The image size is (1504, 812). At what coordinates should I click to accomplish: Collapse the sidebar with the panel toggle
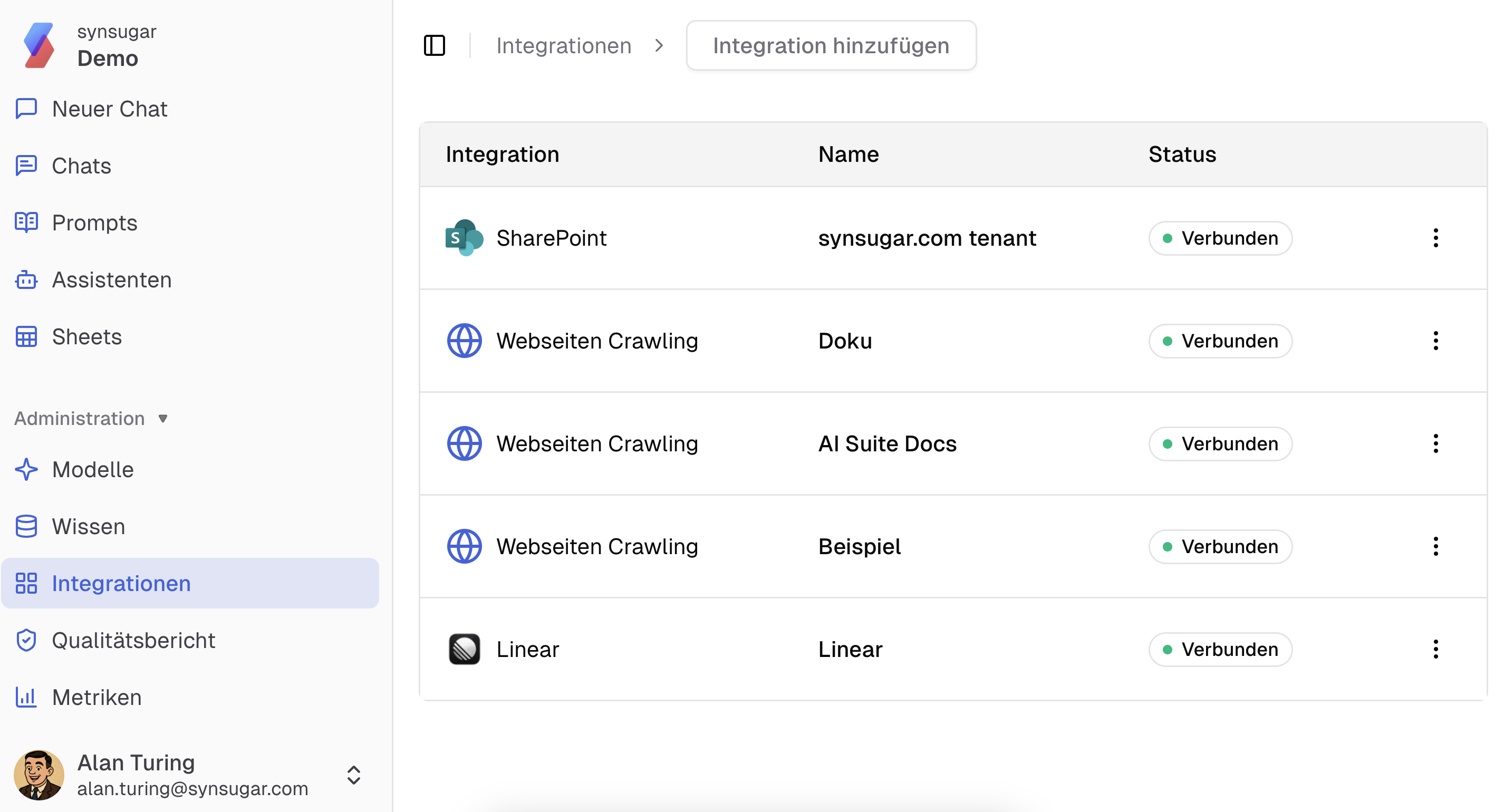coord(435,45)
